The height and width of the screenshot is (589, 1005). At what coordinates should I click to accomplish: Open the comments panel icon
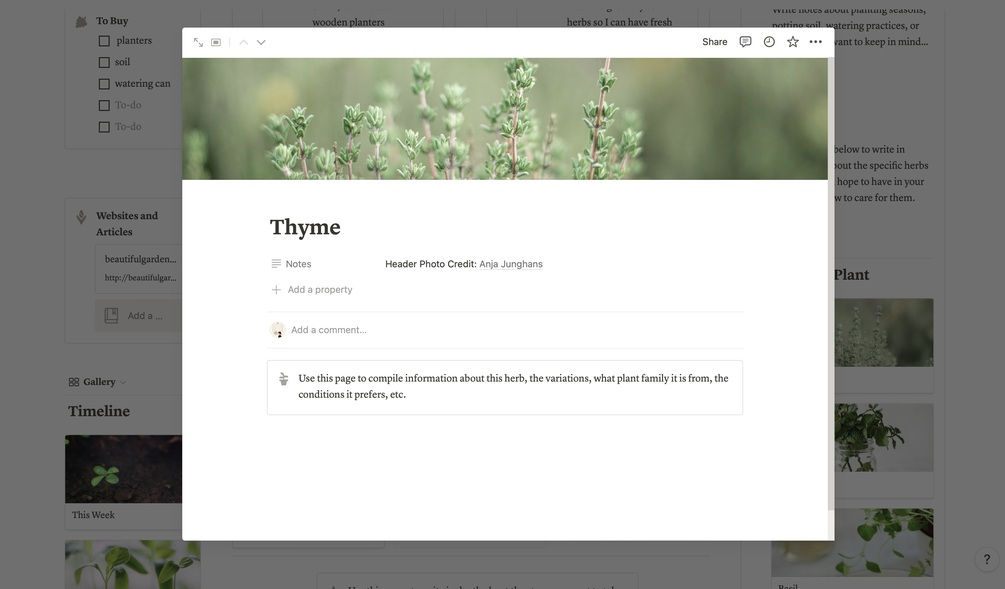click(745, 42)
